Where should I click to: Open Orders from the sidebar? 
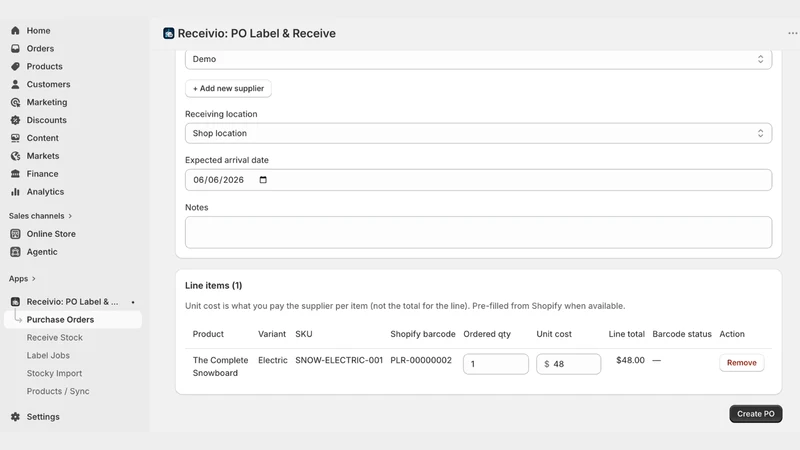click(x=40, y=48)
